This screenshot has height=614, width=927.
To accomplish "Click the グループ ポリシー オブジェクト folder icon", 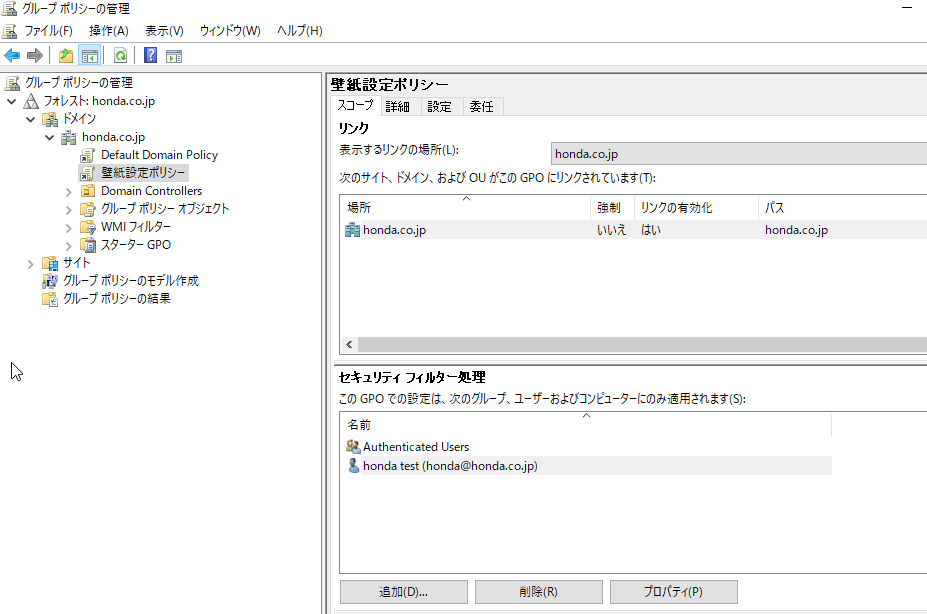I will click(87, 209).
